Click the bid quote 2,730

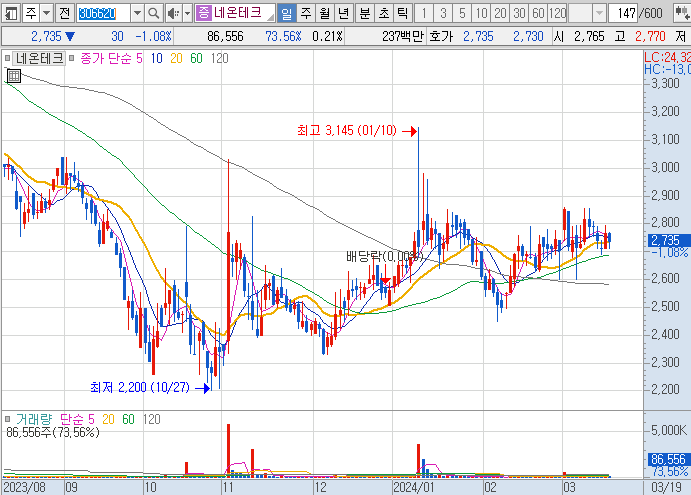tap(528, 36)
